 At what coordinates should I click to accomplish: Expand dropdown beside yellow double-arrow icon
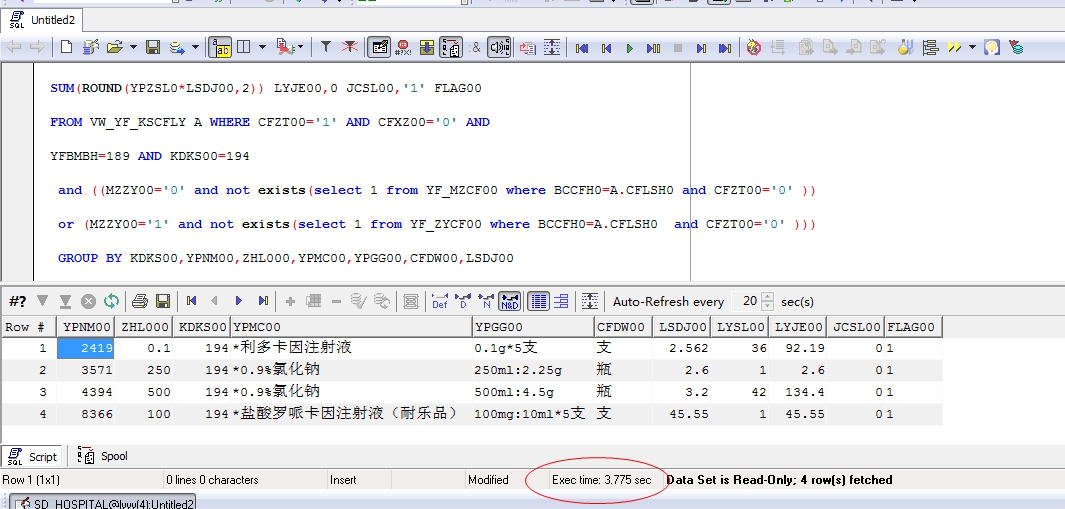(x=972, y=48)
